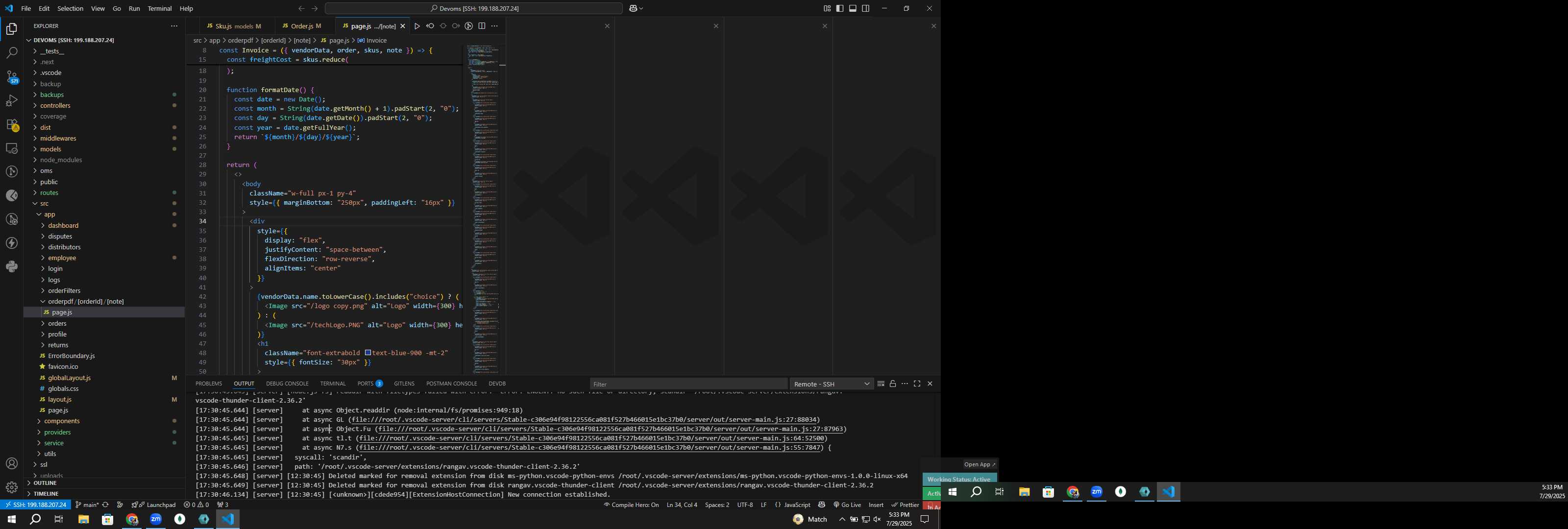
Task: Toggle Panel visibility in title bar
Action: click(x=853, y=8)
